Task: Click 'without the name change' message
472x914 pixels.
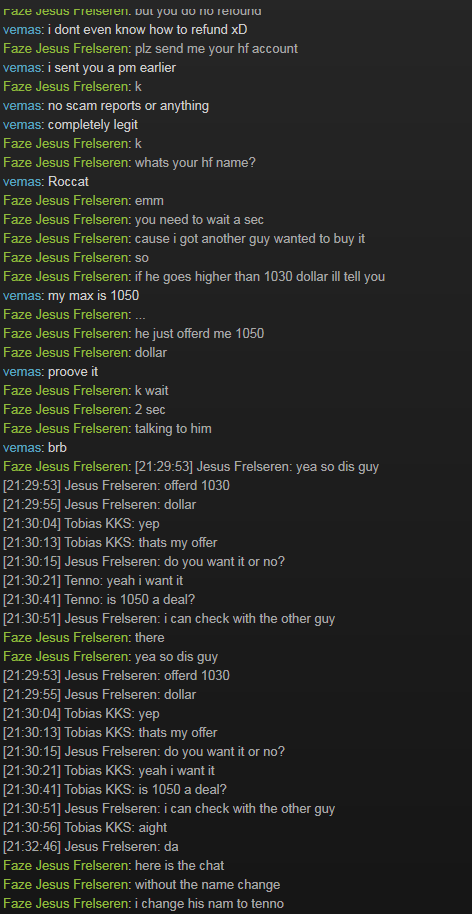Action: pyautogui.click(x=207, y=885)
